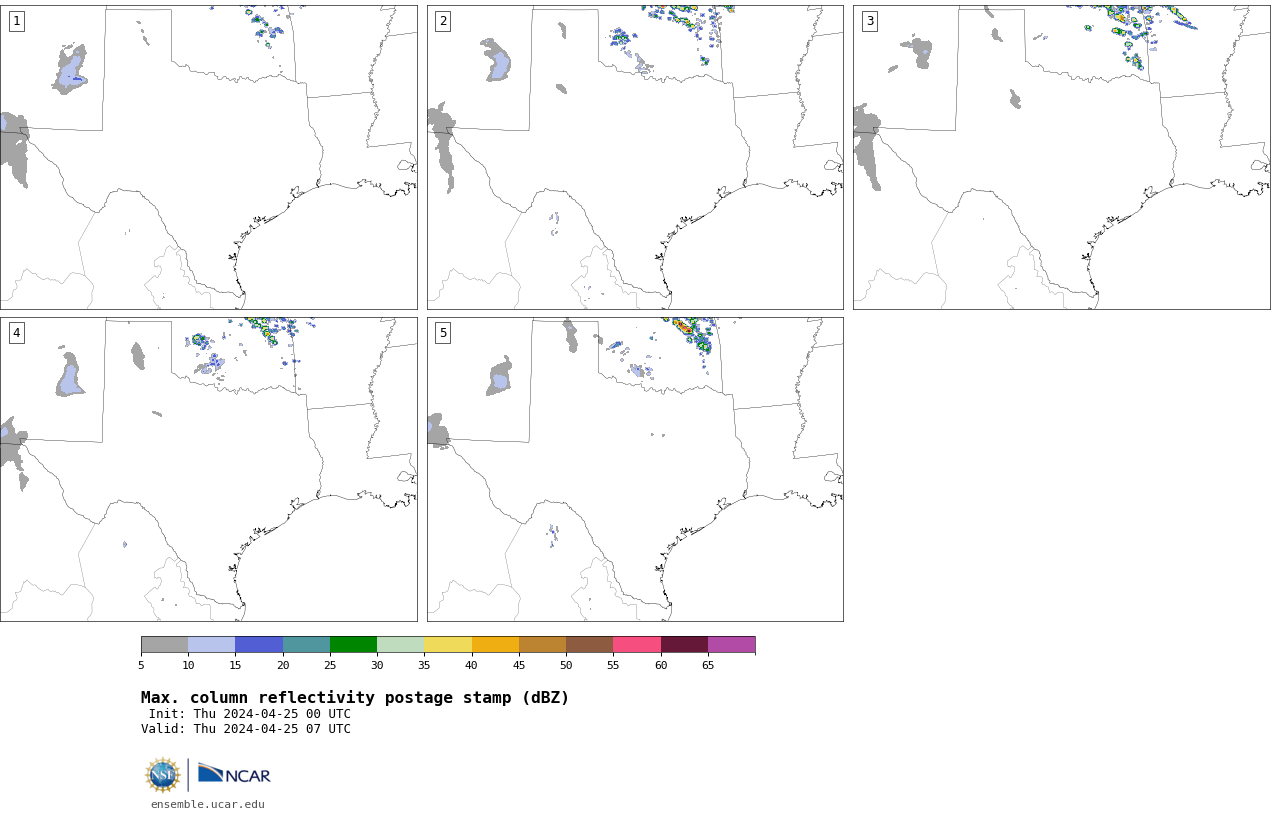
Task: Click the panel number label 2
Action: tap(443, 21)
